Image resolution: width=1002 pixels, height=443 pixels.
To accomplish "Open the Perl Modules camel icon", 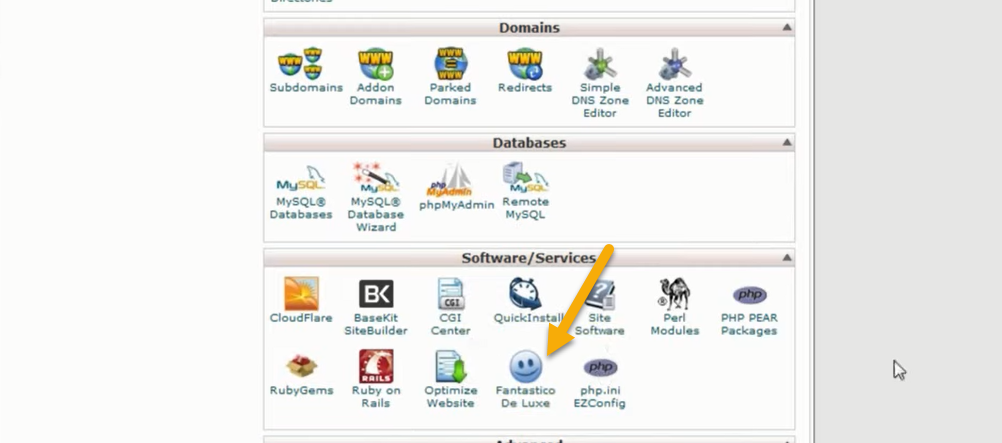I will tap(674, 293).
